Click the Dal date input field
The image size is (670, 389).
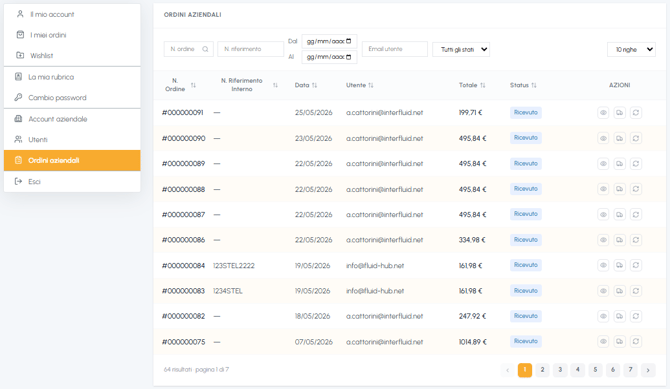coord(329,41)
